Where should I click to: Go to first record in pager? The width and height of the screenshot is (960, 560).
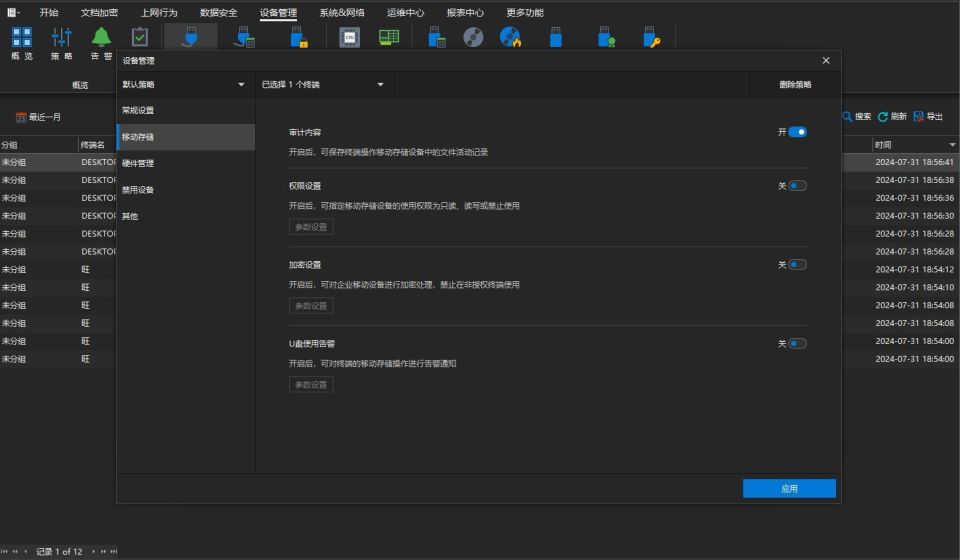4,551
